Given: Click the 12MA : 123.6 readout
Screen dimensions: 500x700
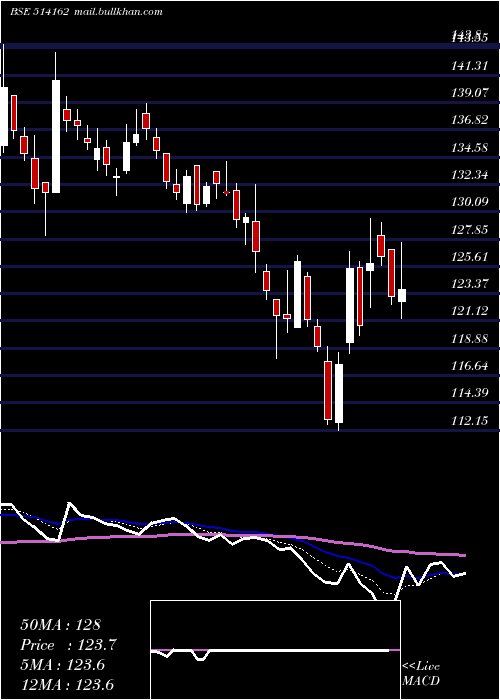Looking at the screenshot, I should (x=67, y=685).
